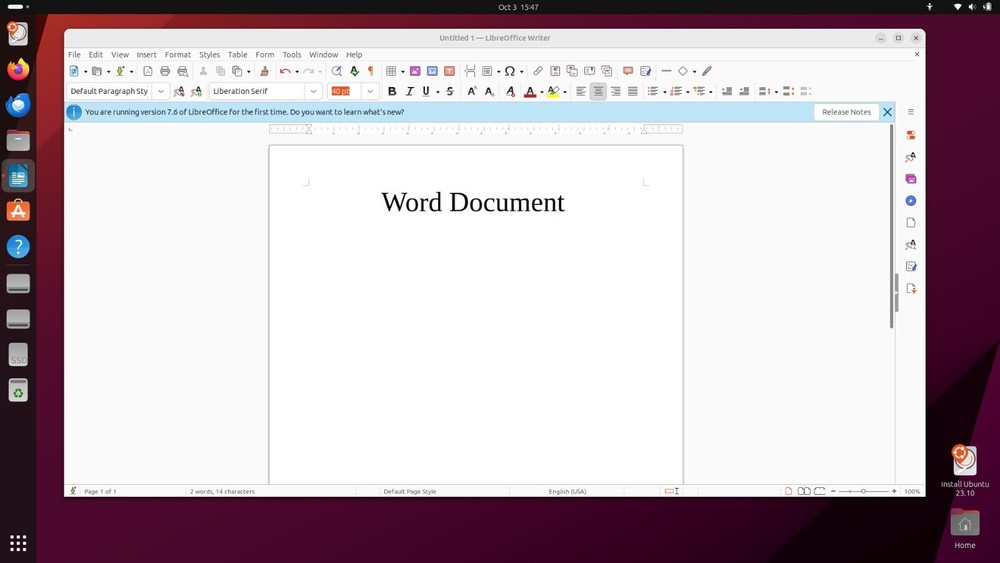Insert a special character with Omega icon
The height and width of the screenshot is (563, 1000).
(509, 71)
